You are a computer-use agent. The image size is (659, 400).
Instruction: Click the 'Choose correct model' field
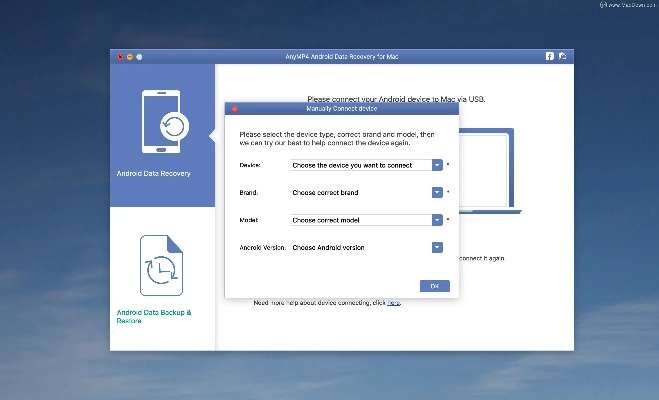pos(360,220)
